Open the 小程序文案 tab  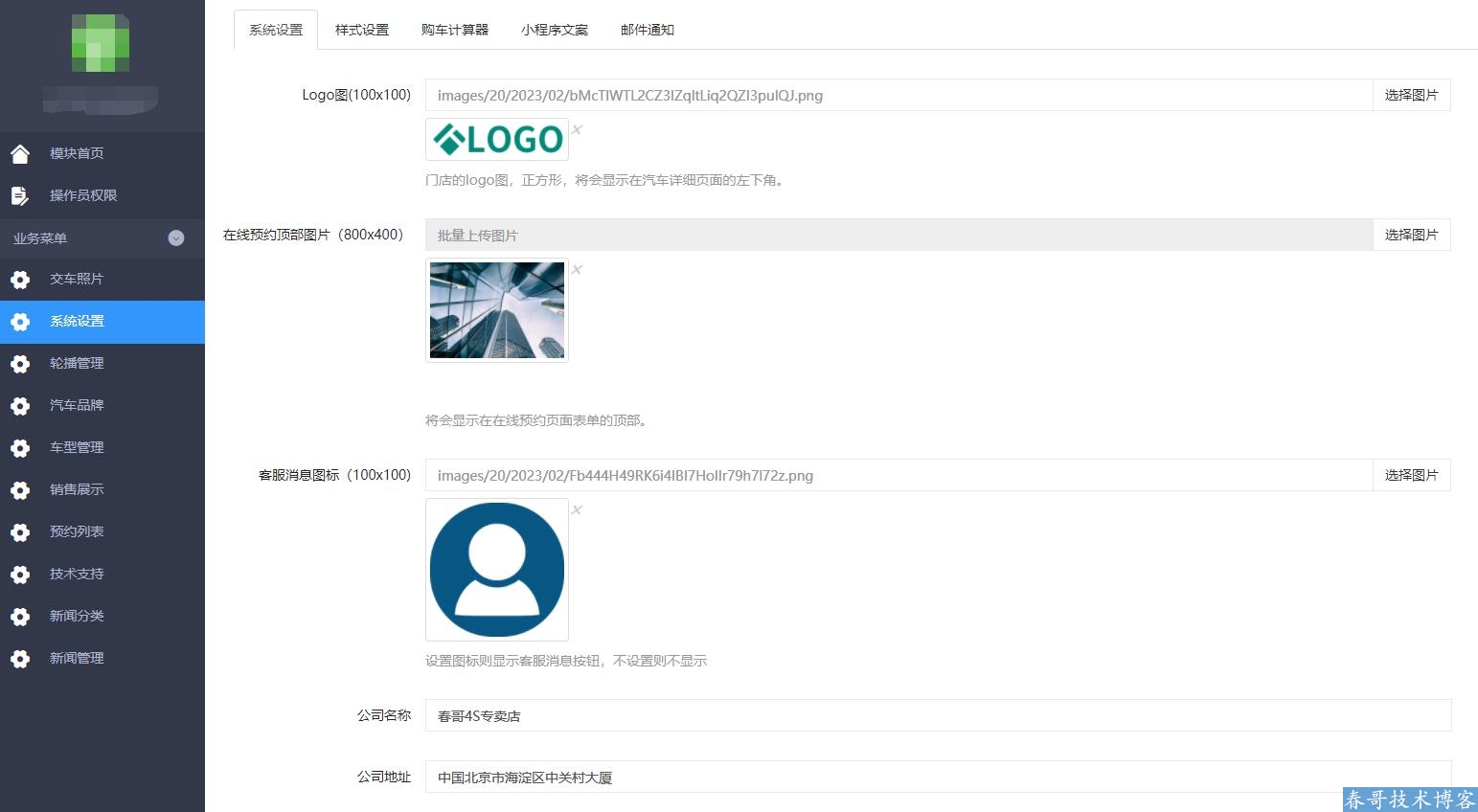pos(555,30)
